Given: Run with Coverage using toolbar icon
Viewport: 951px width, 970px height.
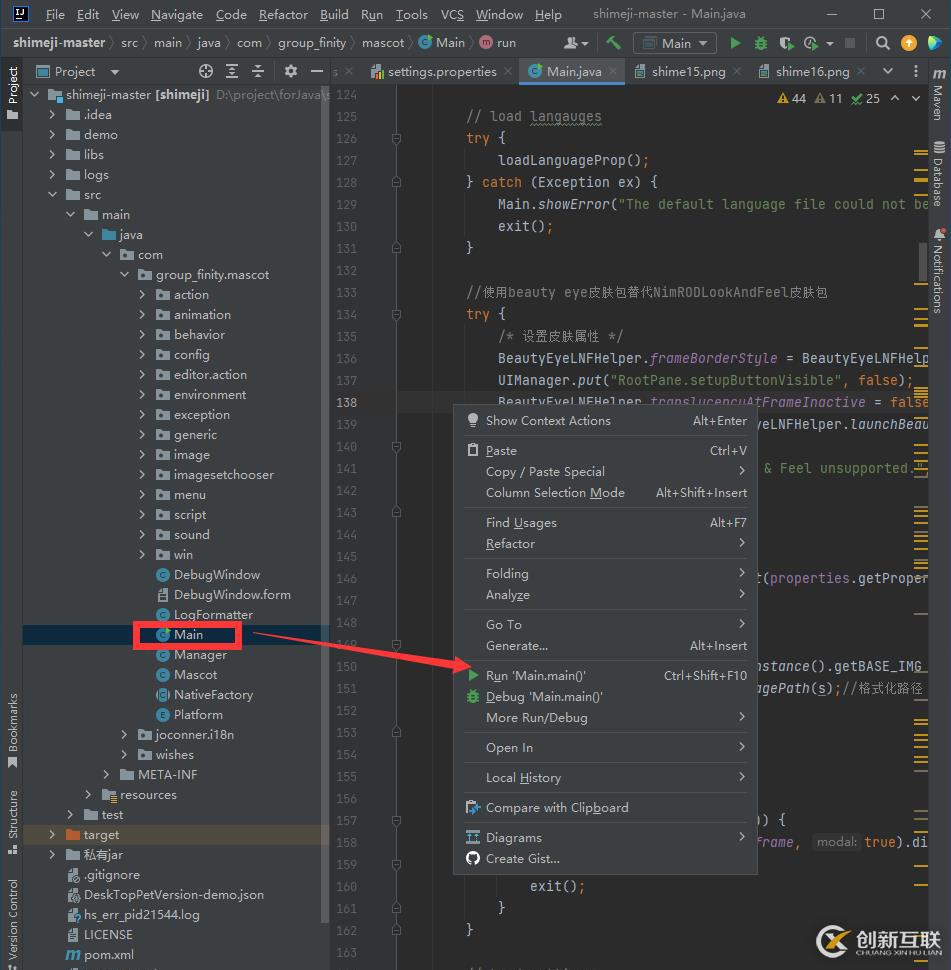Looking at the screenshot, I should [x=786, y=43].
